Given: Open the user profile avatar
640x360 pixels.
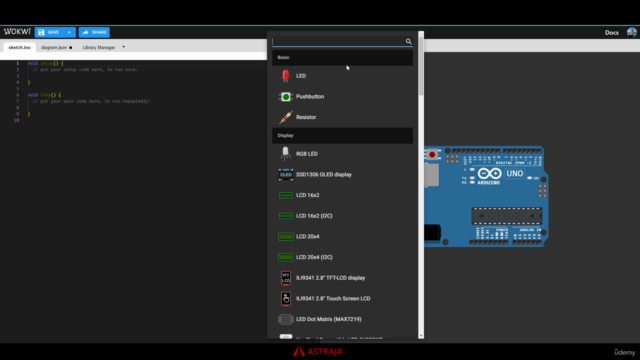Looking at the screenshot, I should pos(631,32).
